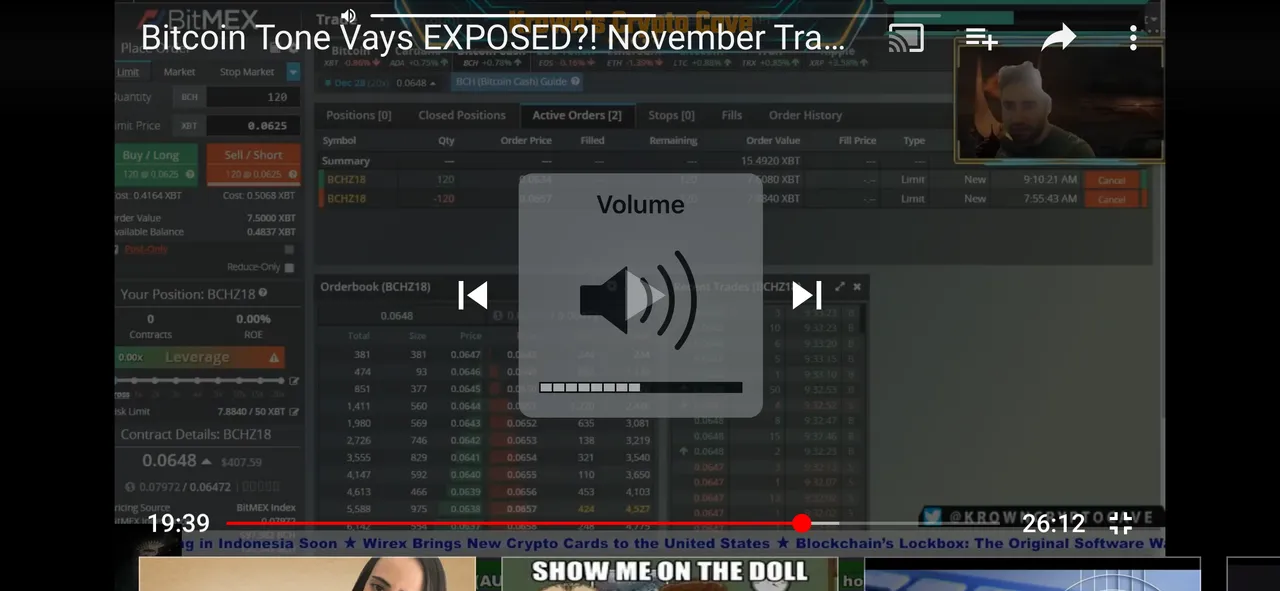Tap the total duration 26:12

[x=1053, y=523]
